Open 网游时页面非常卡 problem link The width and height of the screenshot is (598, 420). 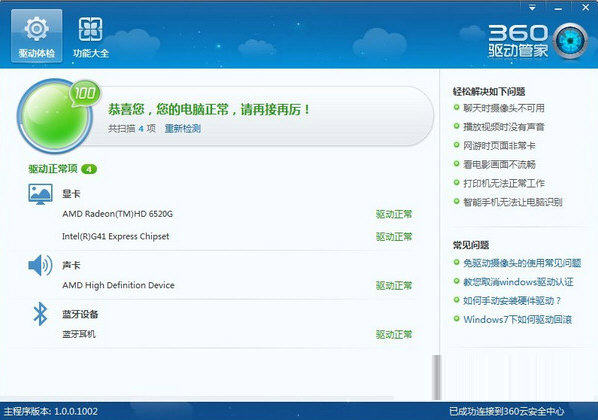(x=499, y=146)
